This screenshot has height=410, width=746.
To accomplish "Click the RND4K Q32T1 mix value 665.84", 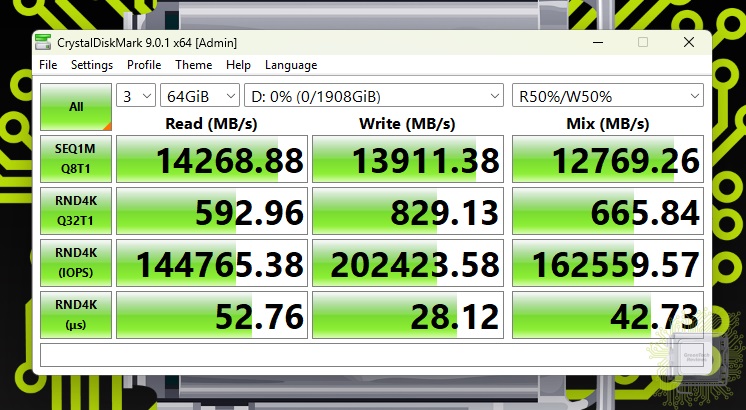I will [608, 211].
